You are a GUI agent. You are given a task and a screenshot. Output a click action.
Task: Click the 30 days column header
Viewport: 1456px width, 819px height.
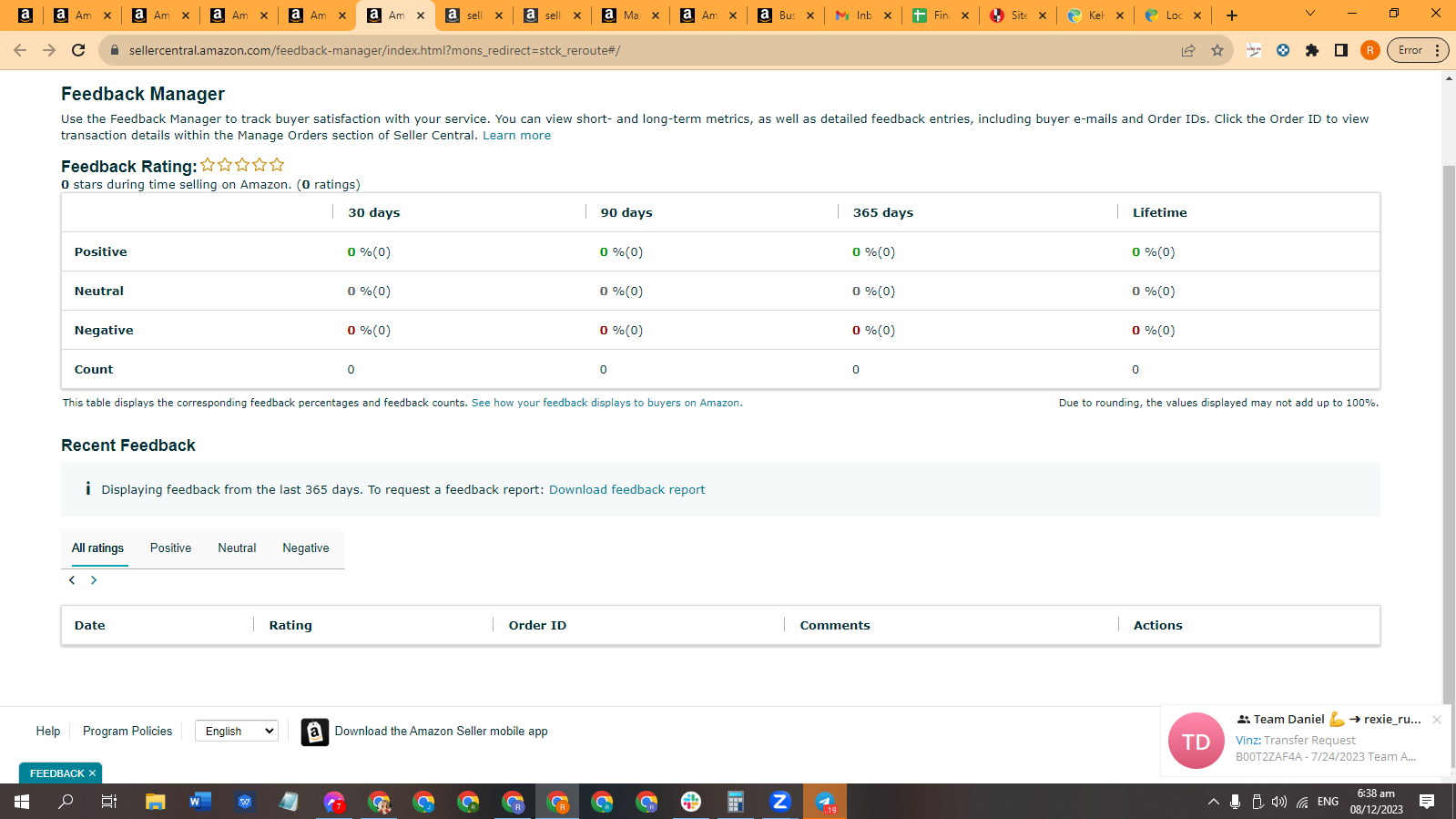(373, 213)
